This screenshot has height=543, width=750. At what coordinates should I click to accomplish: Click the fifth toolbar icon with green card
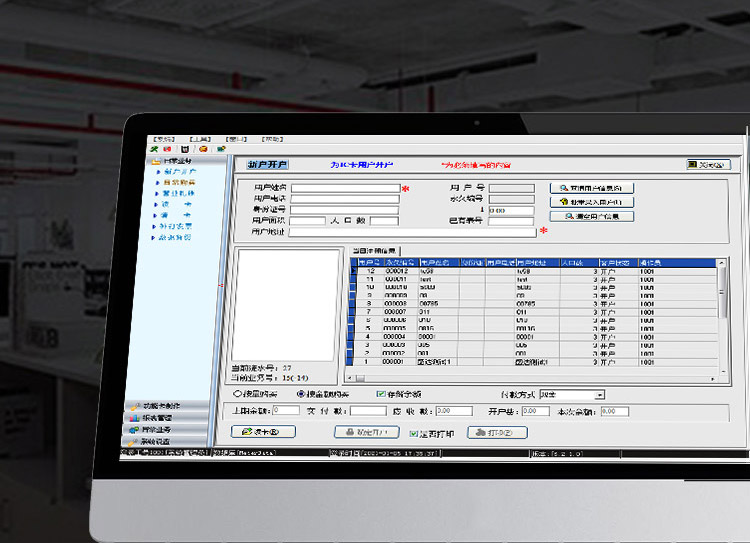[220, 149]
